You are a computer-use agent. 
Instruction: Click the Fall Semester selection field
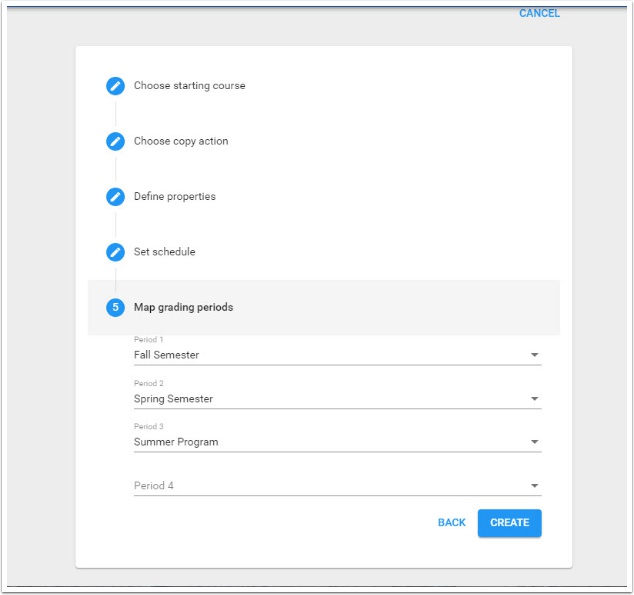point(320,355)
